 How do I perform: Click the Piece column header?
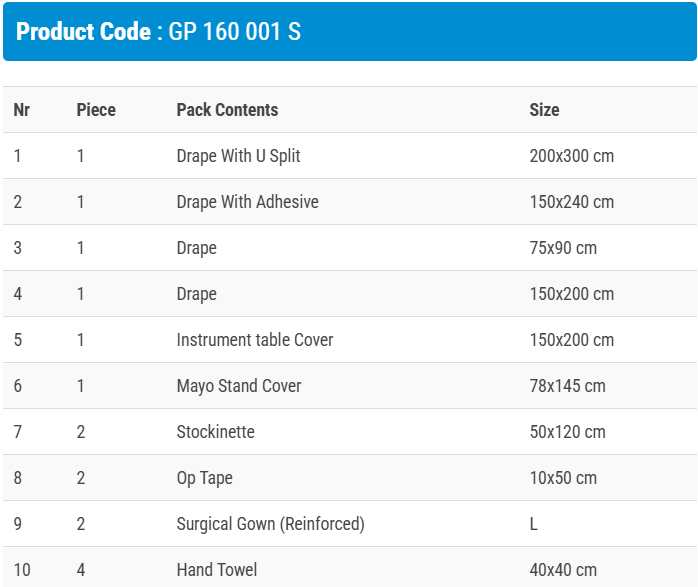[96, 110]
